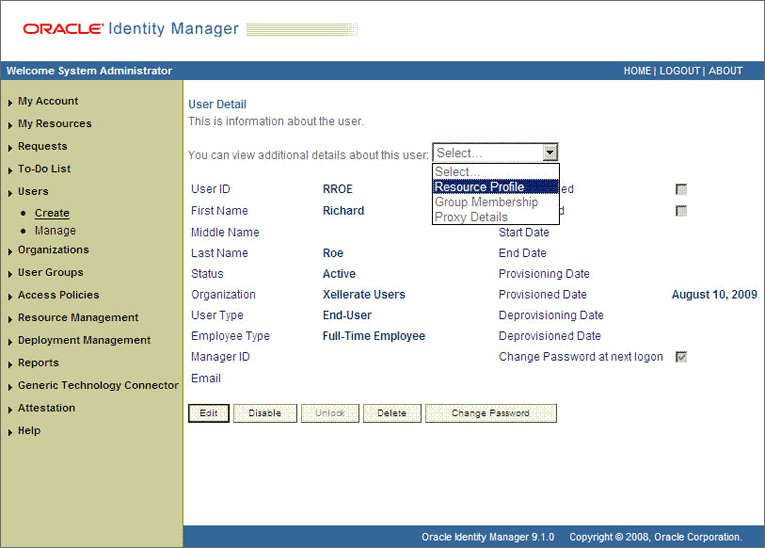Open Generic Technology Connector menu
765x548 pixels.
tap(98, 385)
